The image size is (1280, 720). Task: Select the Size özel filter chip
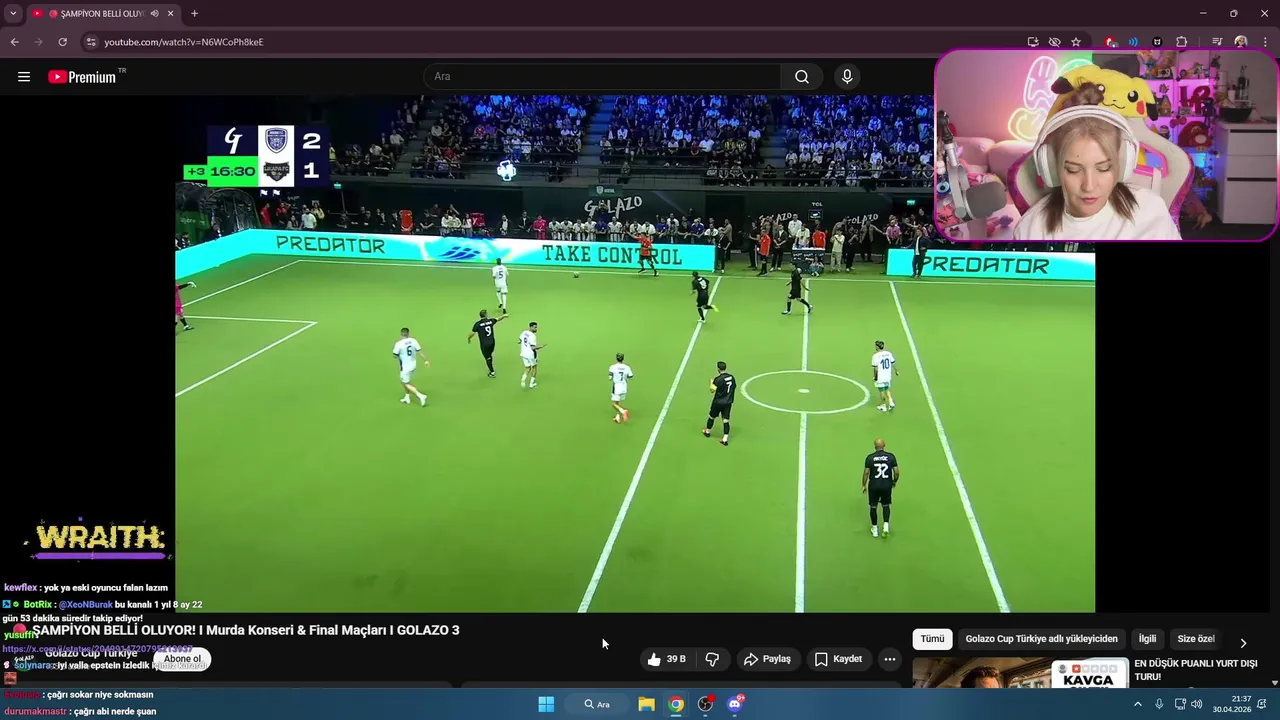click(x=1195, y=639)
